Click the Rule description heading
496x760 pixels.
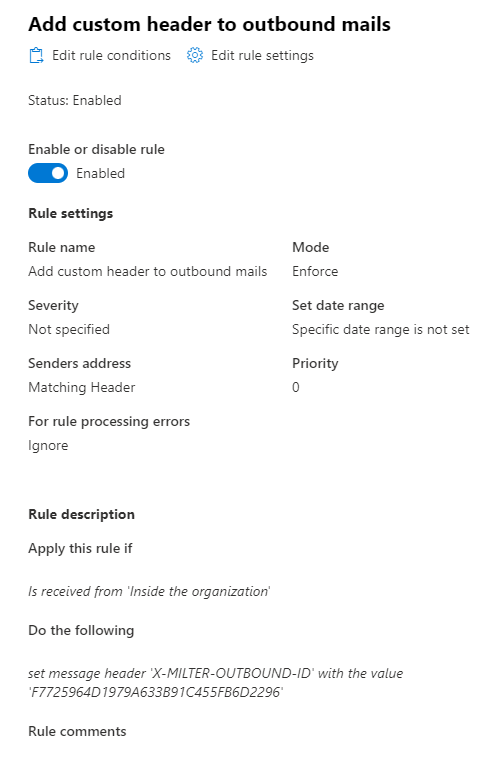point(81,514)
